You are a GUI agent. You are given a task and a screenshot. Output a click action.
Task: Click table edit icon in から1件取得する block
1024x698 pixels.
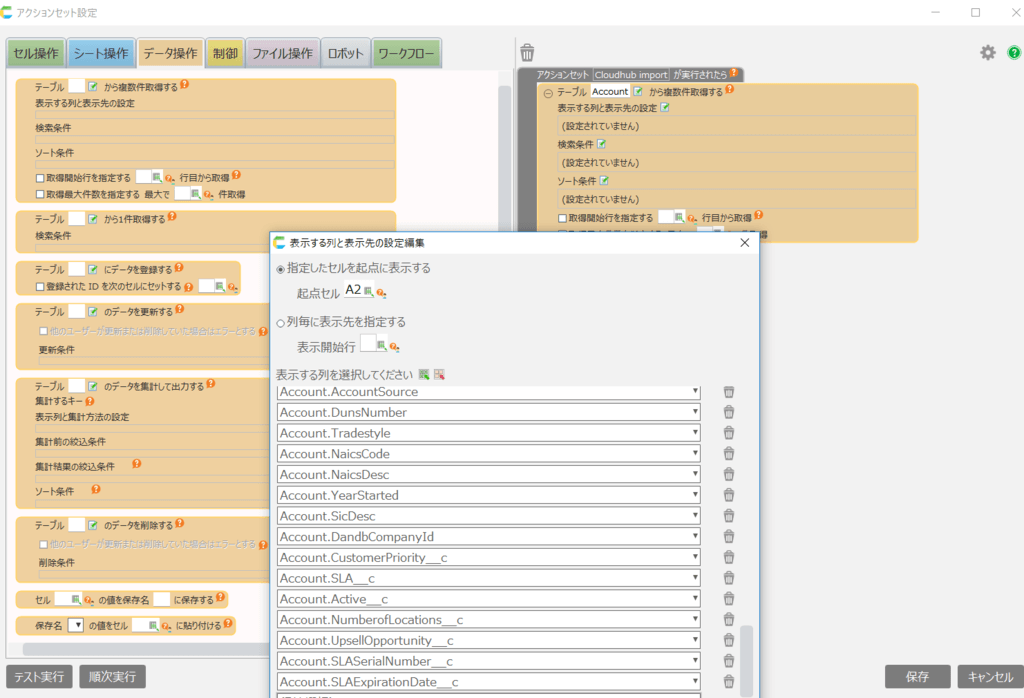coord(93,219)
